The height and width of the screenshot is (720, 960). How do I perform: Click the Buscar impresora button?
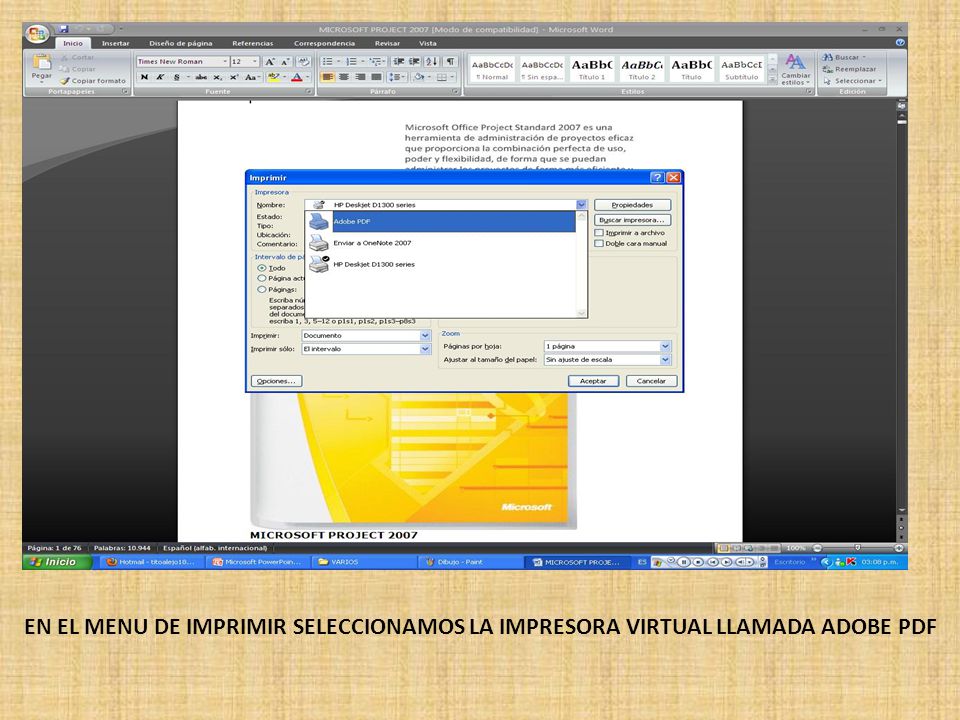click(632, 220)
